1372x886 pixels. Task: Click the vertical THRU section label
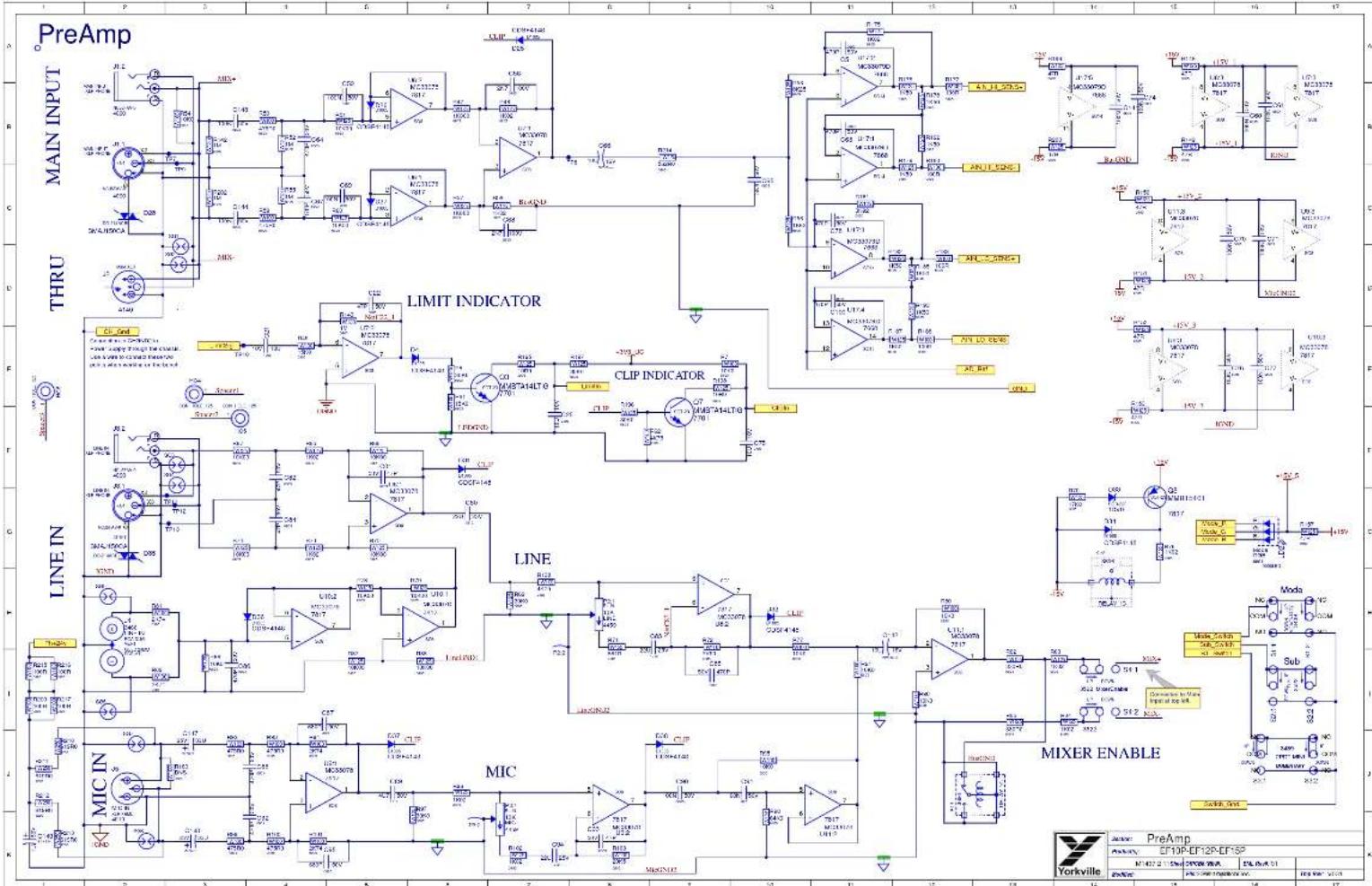pos(57,283)
